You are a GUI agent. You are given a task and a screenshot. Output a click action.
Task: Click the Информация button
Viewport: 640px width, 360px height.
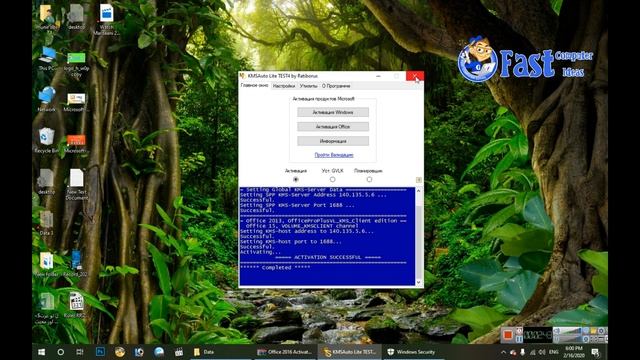[x=333, y=141]
